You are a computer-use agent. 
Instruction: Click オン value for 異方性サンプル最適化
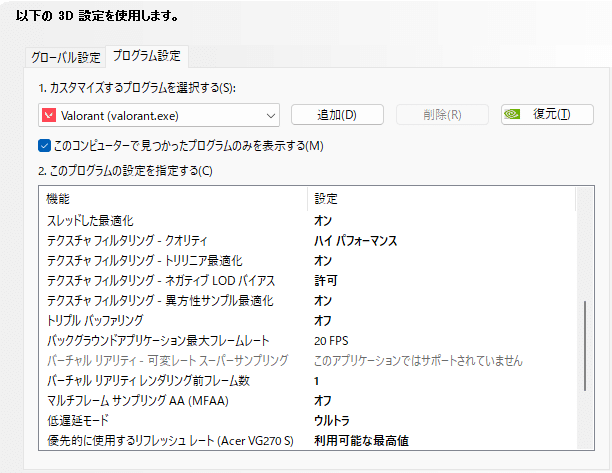point(323,301)
